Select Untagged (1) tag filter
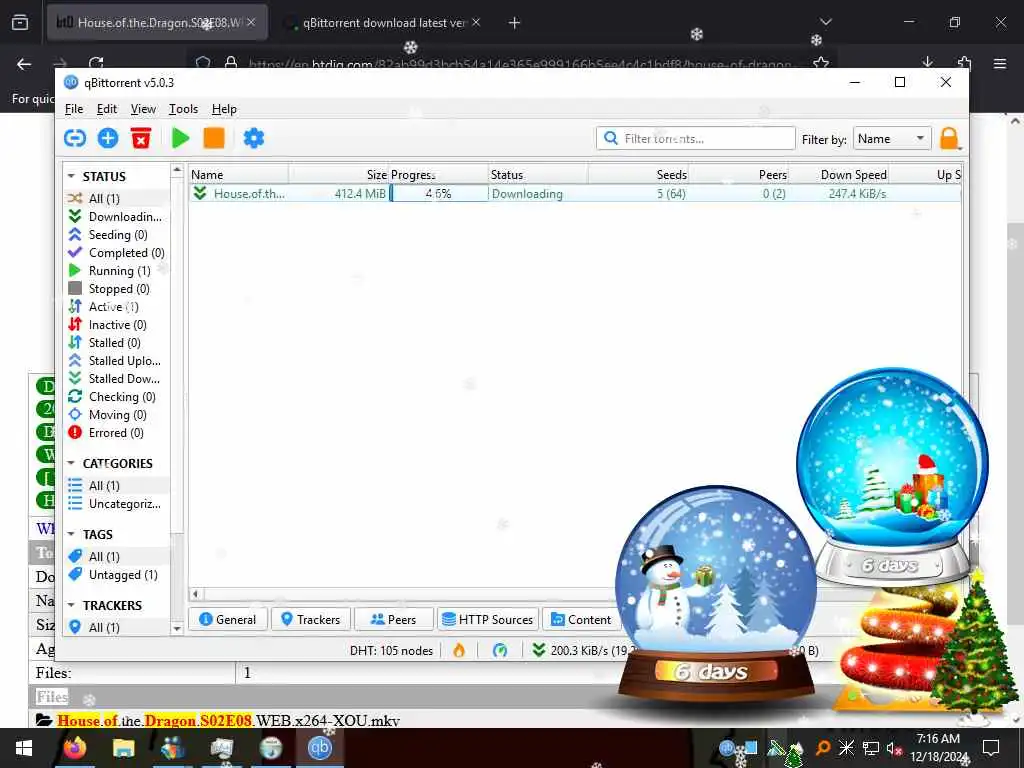Viewport: 1024px width, 768px height. [114, 575]
